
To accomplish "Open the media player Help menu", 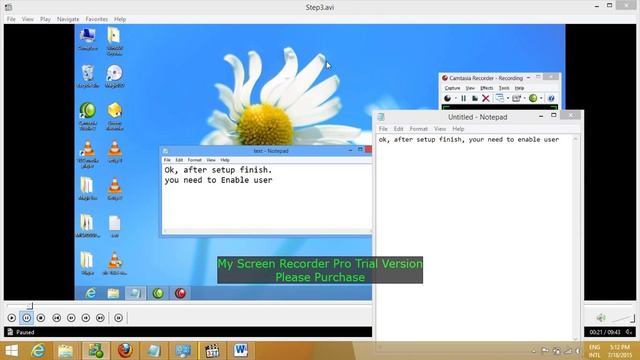I will 120,19.
